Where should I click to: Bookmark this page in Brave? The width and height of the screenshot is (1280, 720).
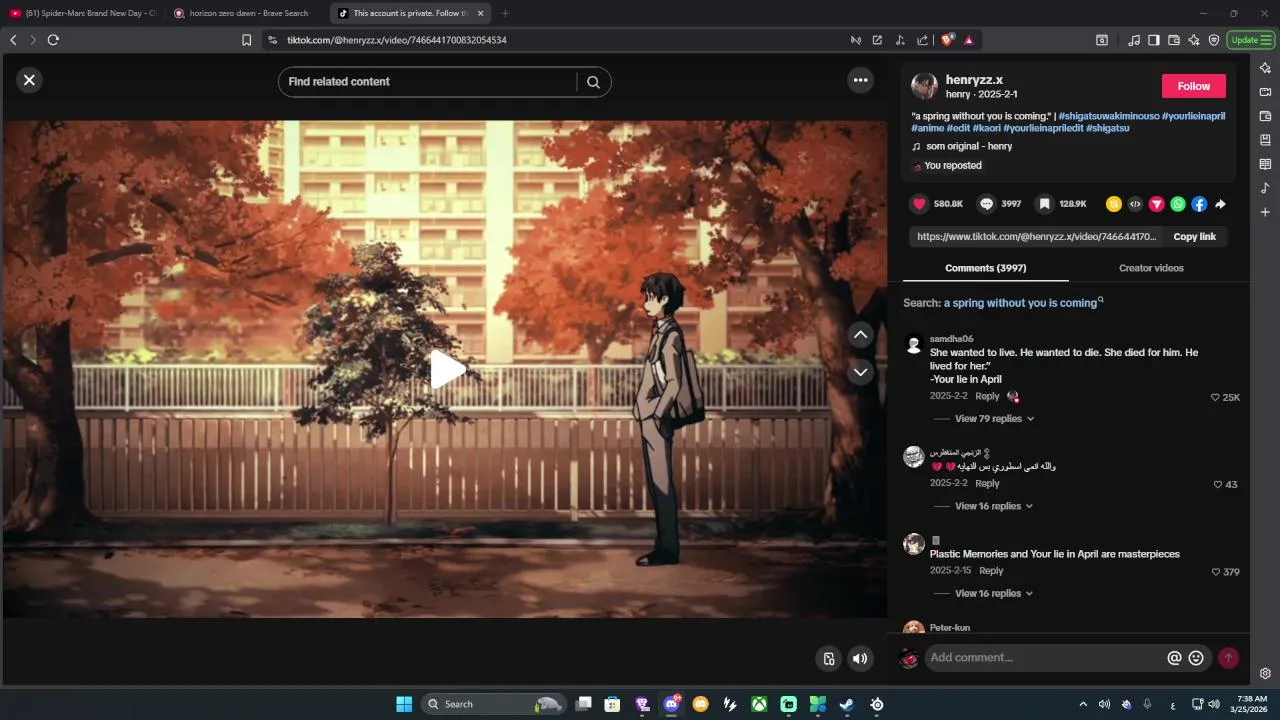[x=246, y=40]
